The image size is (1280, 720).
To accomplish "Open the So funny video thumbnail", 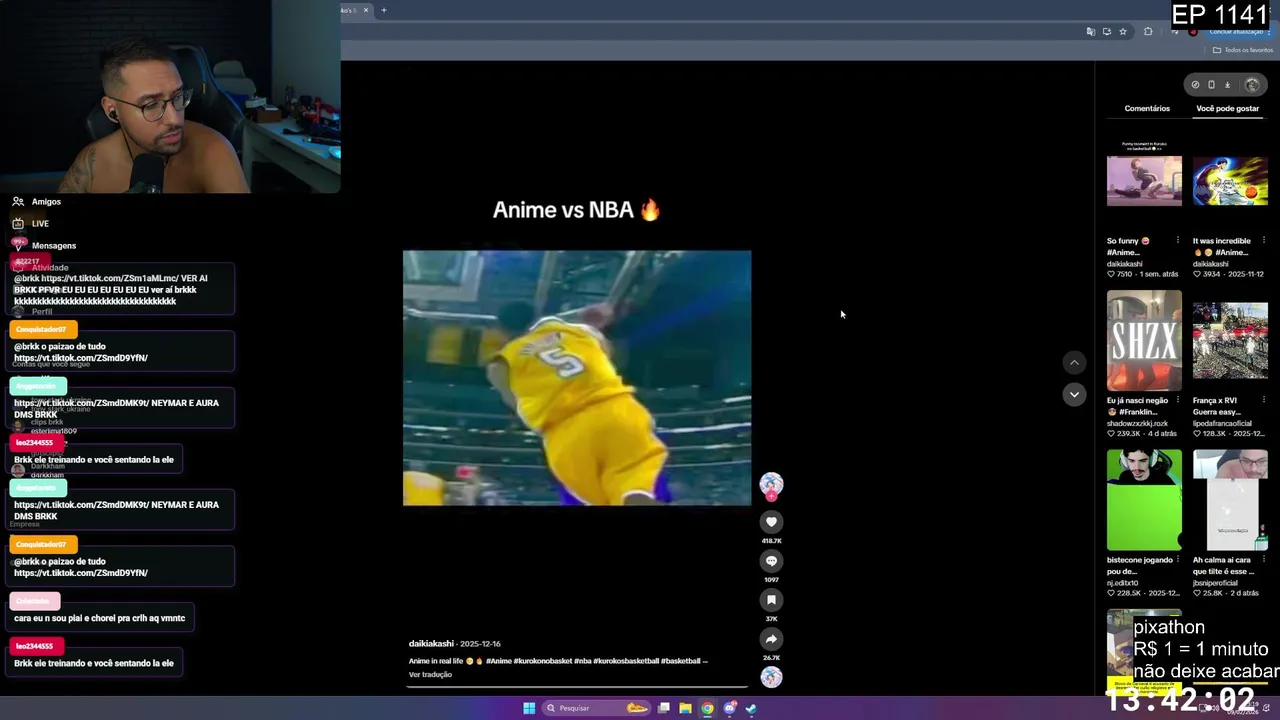I will [1144, 181].
